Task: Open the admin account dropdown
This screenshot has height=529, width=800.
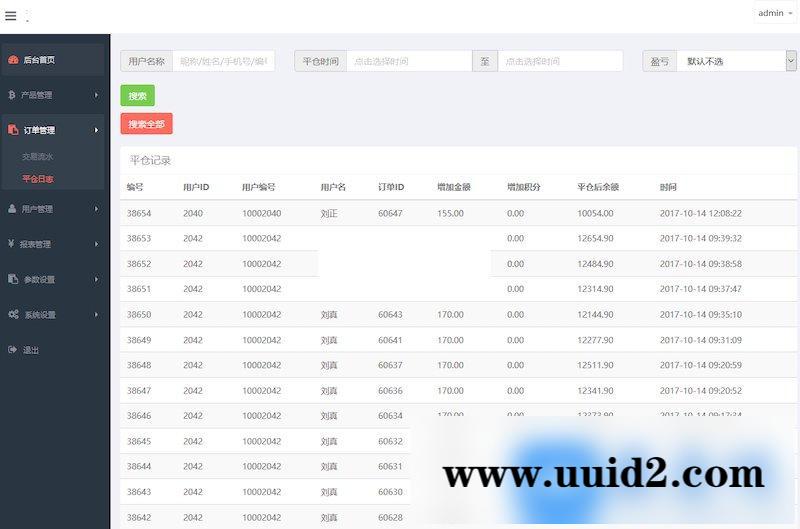Action: point(775,13)
